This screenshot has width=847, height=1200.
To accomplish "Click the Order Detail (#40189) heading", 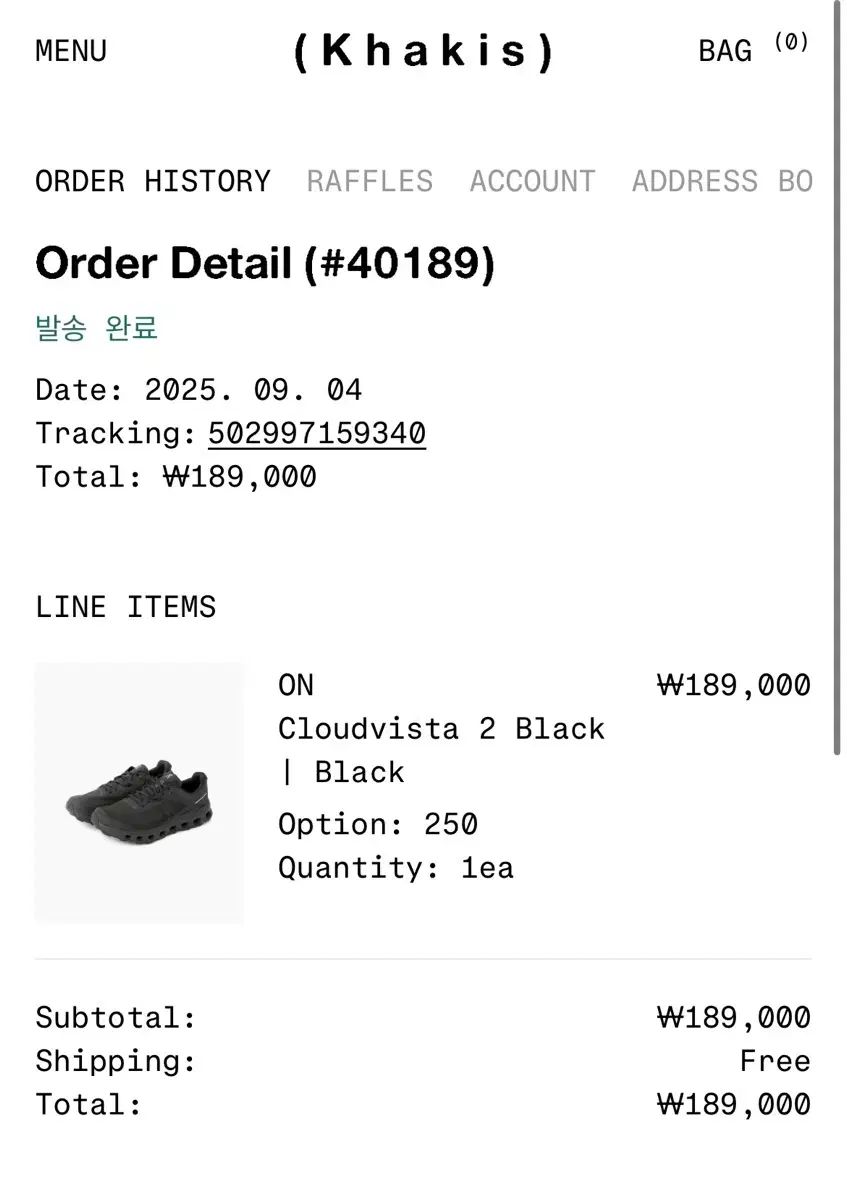I will coord(265,264).
